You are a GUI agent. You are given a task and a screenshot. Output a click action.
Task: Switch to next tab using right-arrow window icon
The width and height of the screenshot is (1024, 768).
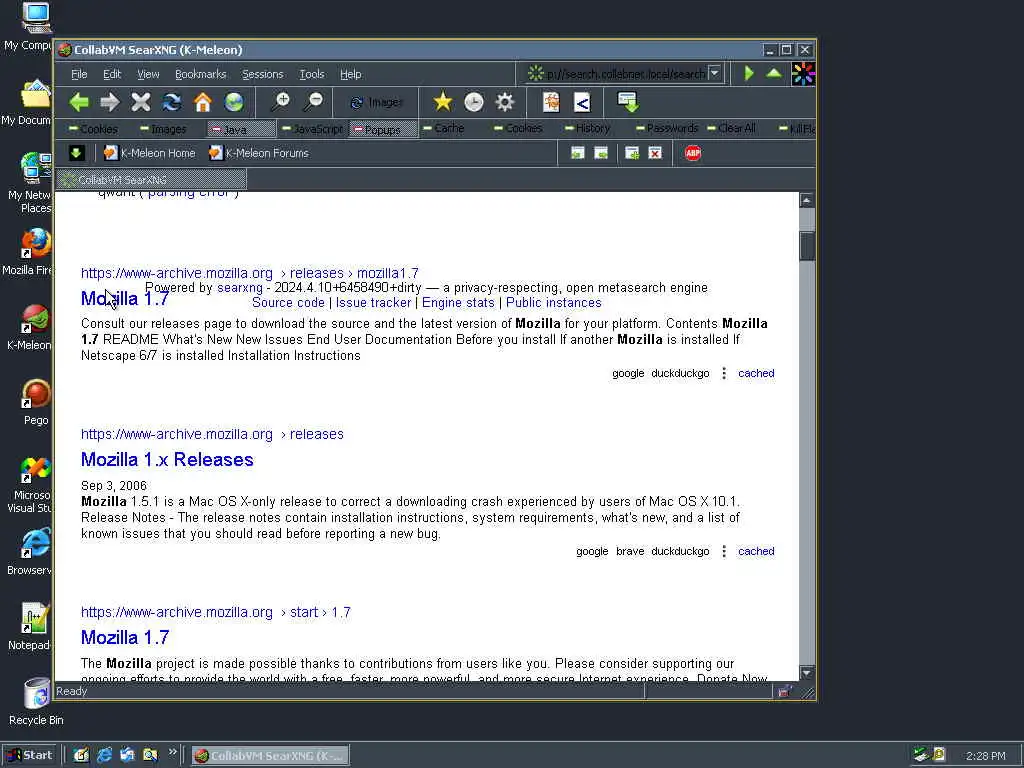point(601,153)
